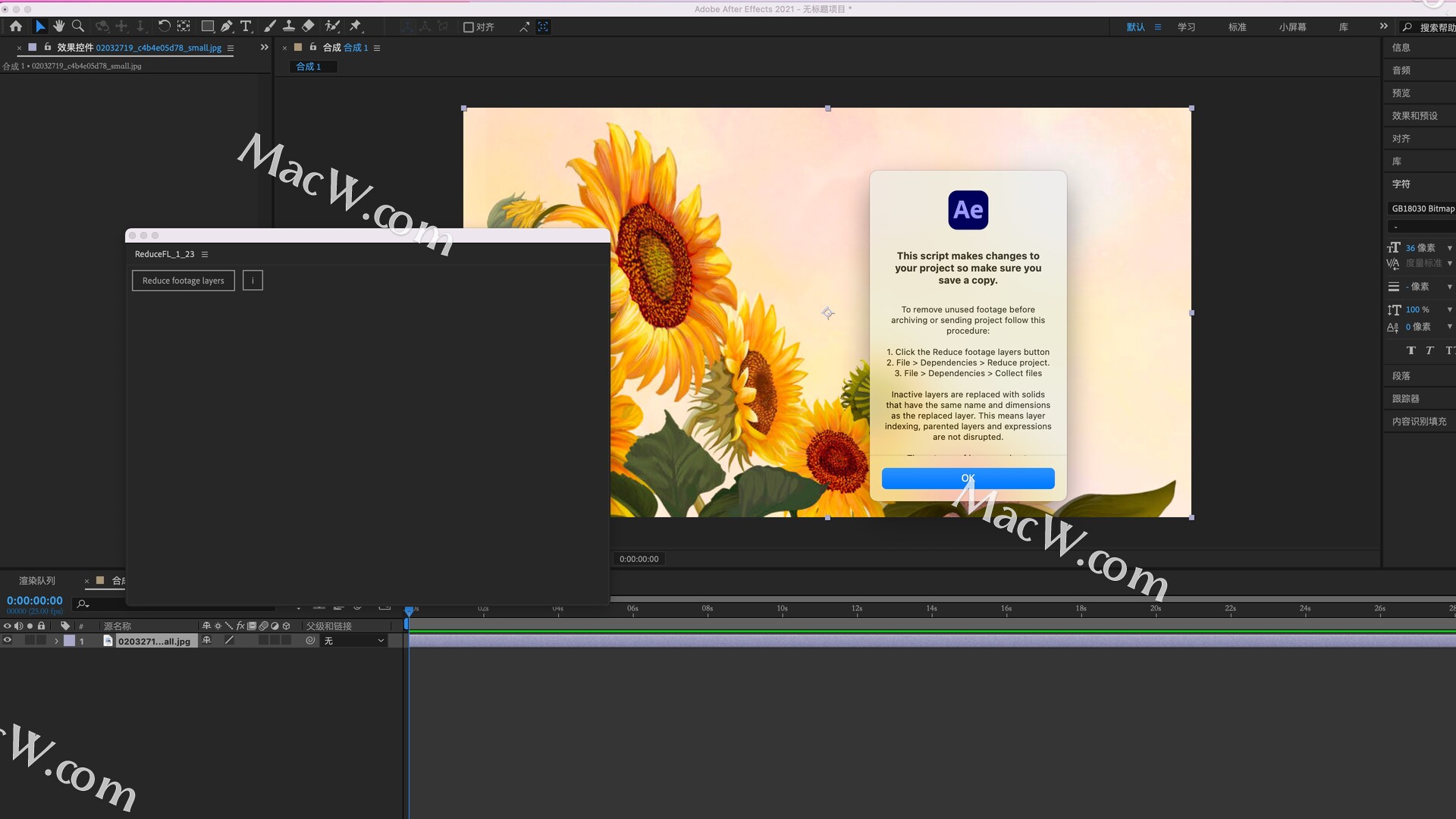Open parent link dropdown showing 无
The width and height of the screenshot is (1456, 819).
tap(354, 641)
